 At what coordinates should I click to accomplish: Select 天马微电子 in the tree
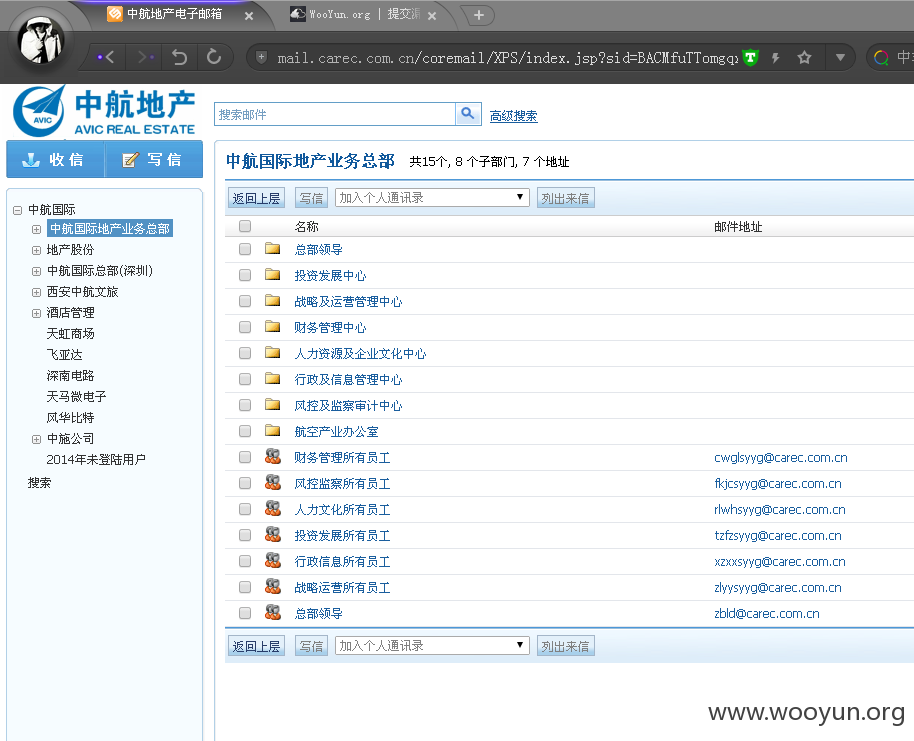point(76,396)
